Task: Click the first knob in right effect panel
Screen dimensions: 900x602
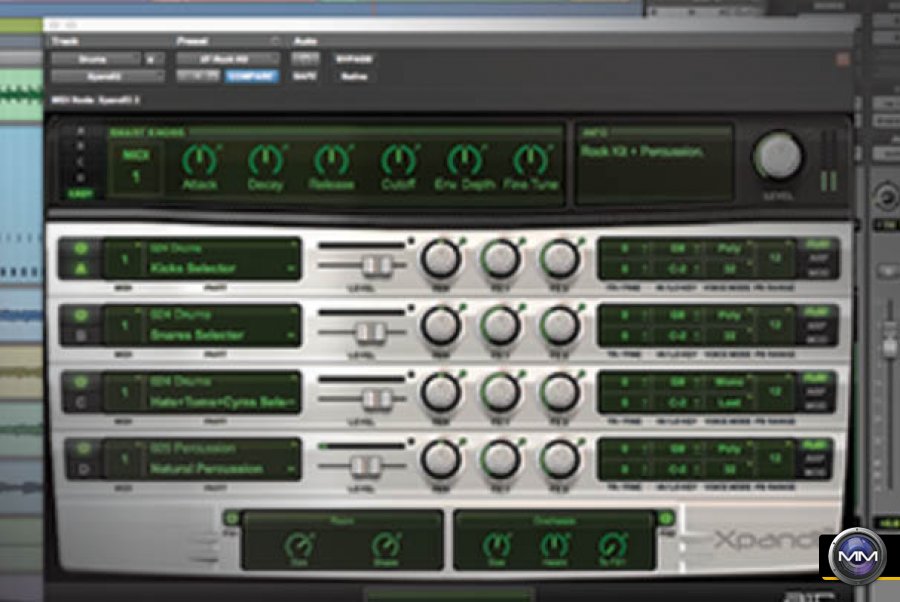Action: 496,545
